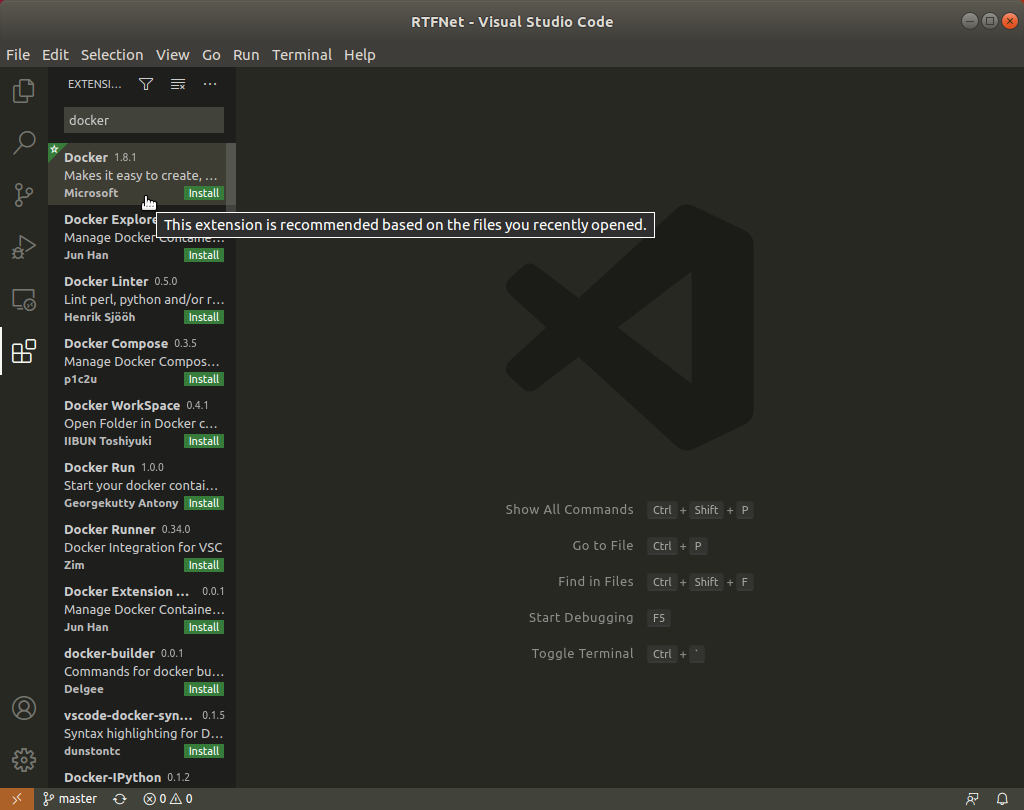Open the Run and Debug view
1024x810 pixels.
pos(24,247)
